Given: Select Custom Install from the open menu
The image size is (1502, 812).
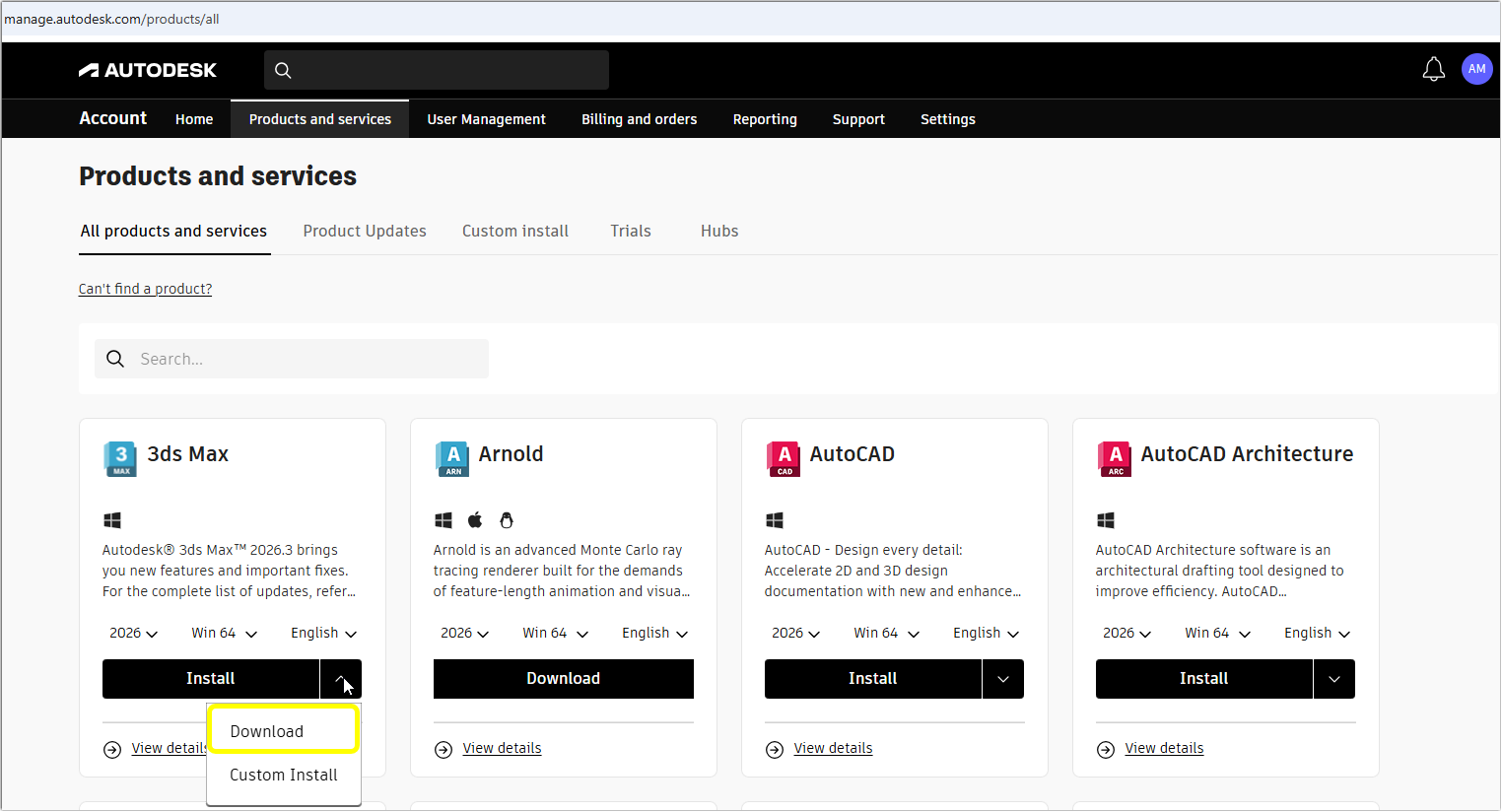Looking at the screenshot, I should tap(283, 775).
